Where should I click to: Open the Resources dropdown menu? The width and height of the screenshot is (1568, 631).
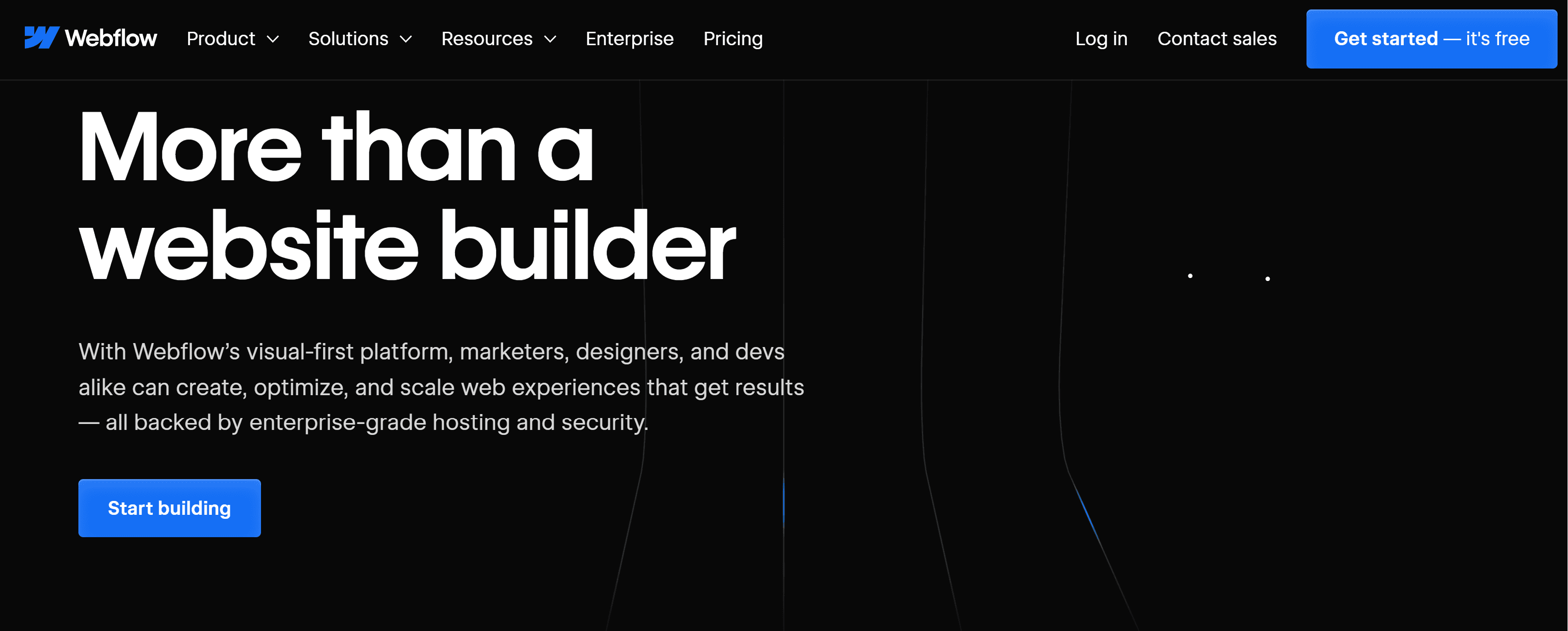coord(501,39)
